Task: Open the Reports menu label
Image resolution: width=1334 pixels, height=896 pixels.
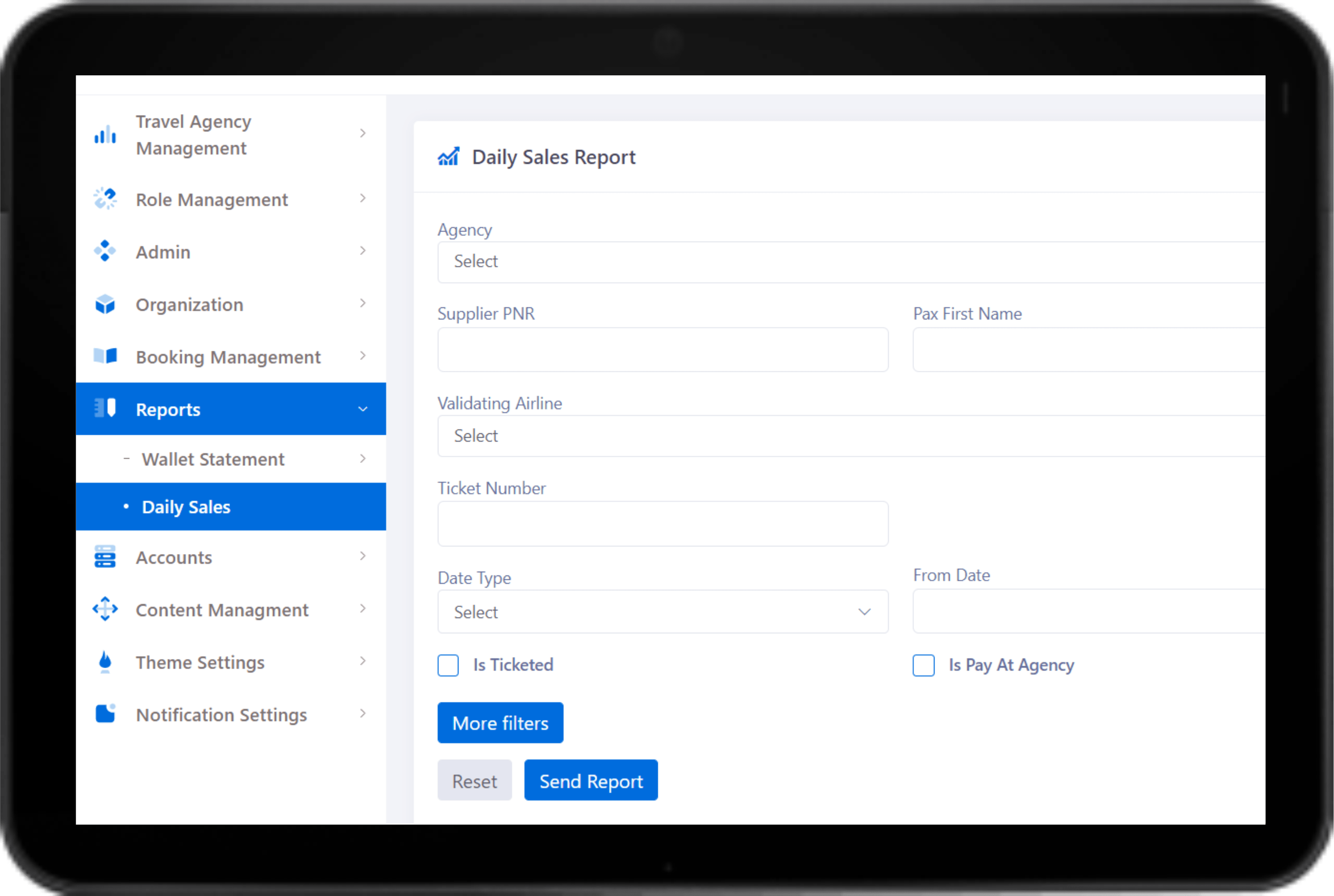Action: [x=168, y=410]
